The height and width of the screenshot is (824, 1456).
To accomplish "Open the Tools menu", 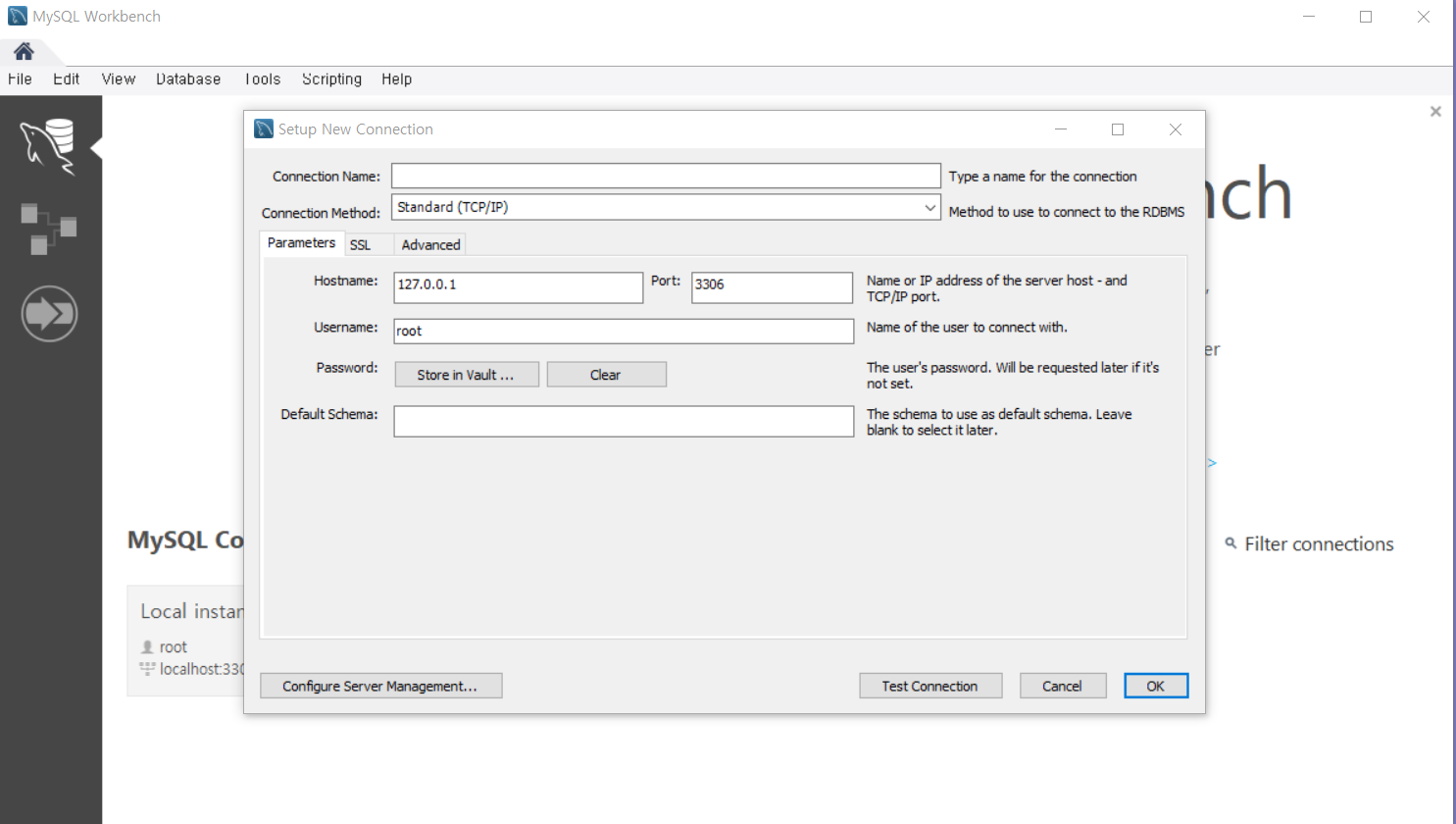I will click(262, 79).
